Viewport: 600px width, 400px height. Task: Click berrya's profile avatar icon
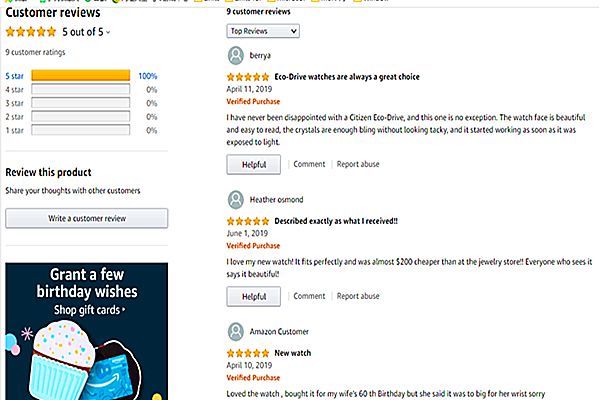(x=236, y=56)
